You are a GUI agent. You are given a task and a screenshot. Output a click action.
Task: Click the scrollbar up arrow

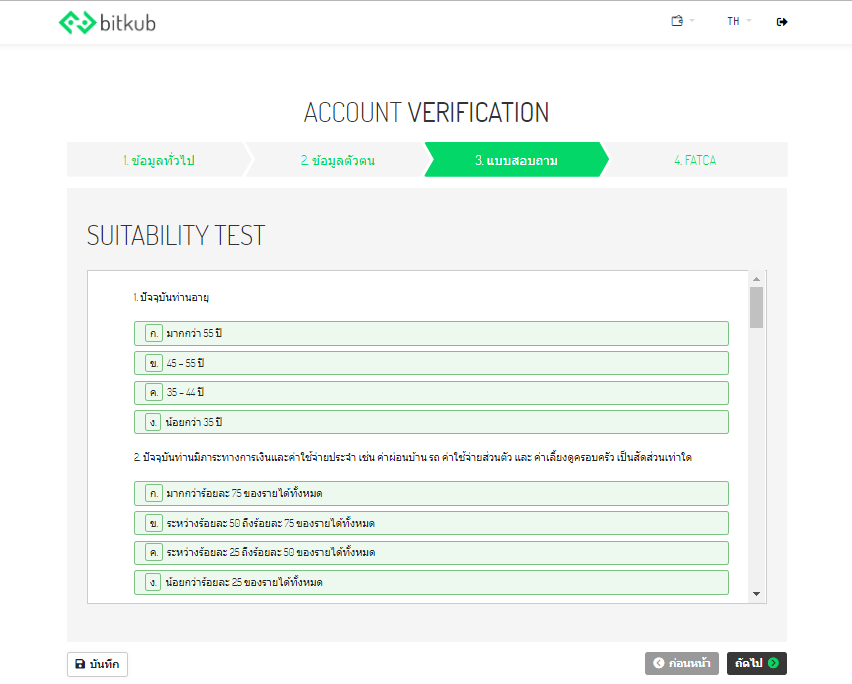point(757,279)
